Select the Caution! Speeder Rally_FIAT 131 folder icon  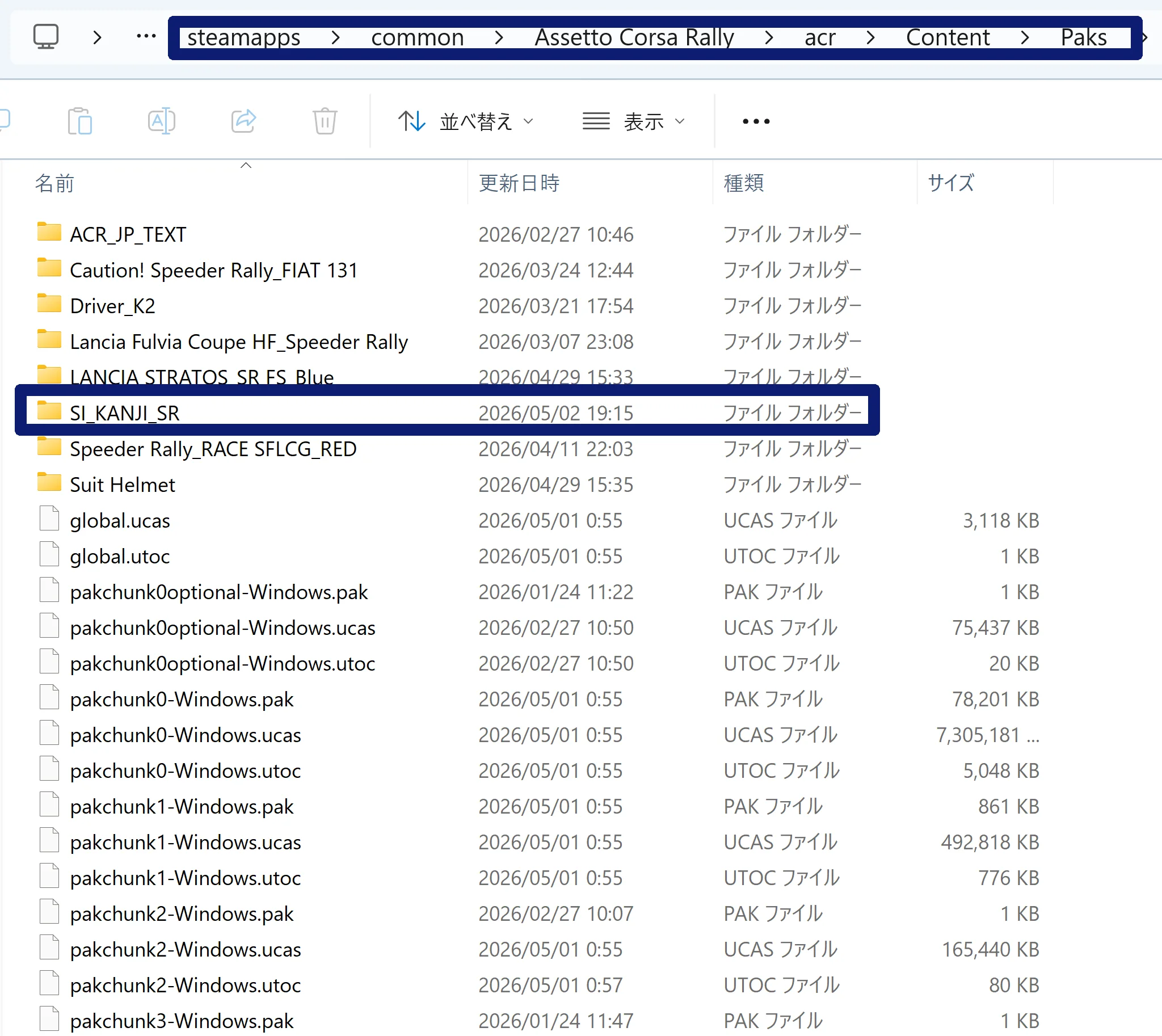pyautogui.click(x=49, y=268)
